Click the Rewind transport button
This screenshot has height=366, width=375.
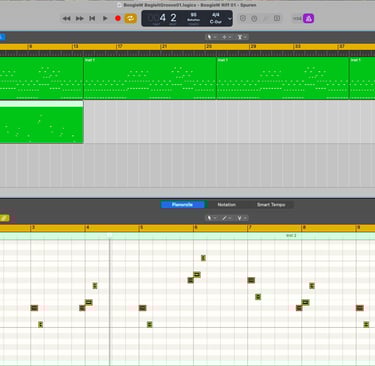click(66, 18)
